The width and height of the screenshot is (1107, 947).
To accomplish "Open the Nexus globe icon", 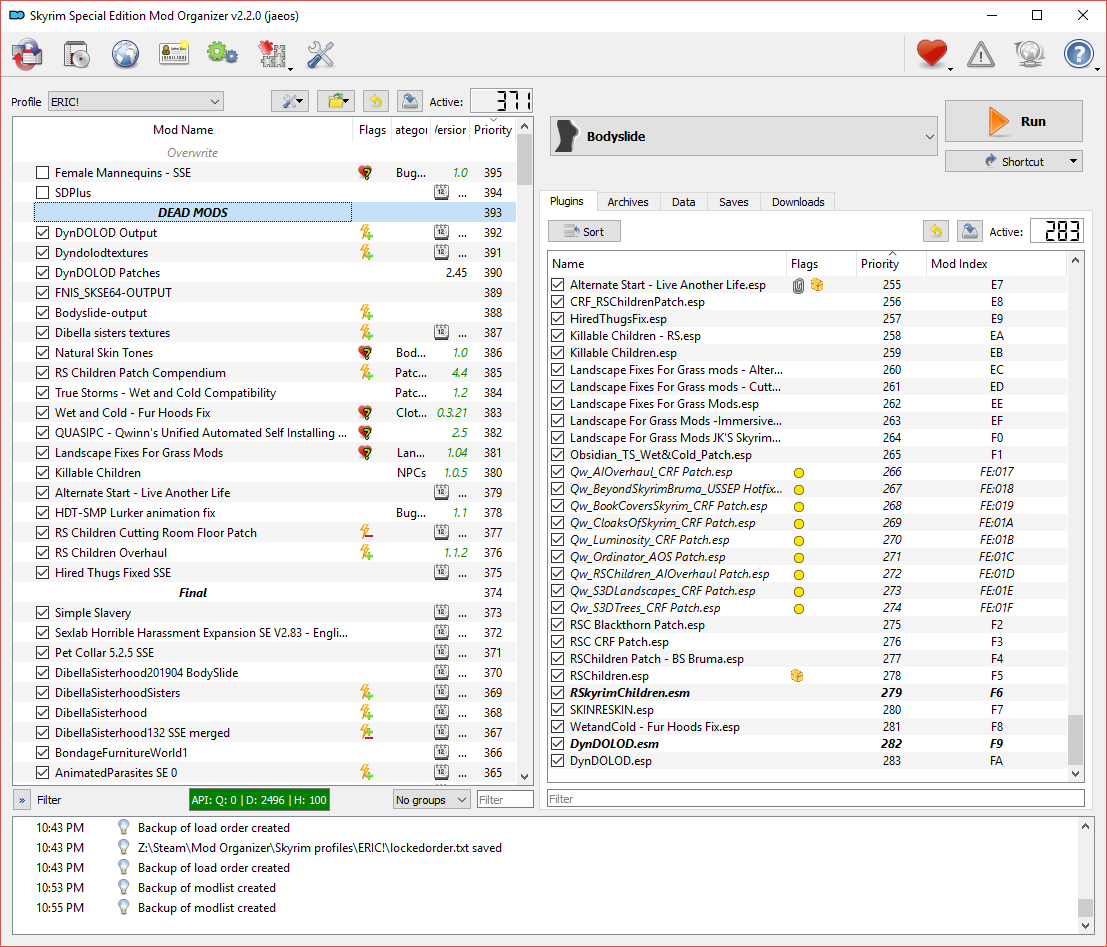I will coord(125,54).
